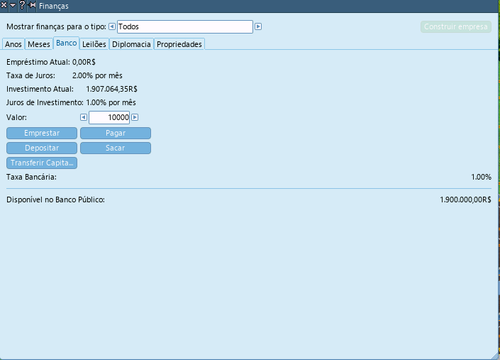Click the Taxa Bancária 1.00% value

pos(481,177)
